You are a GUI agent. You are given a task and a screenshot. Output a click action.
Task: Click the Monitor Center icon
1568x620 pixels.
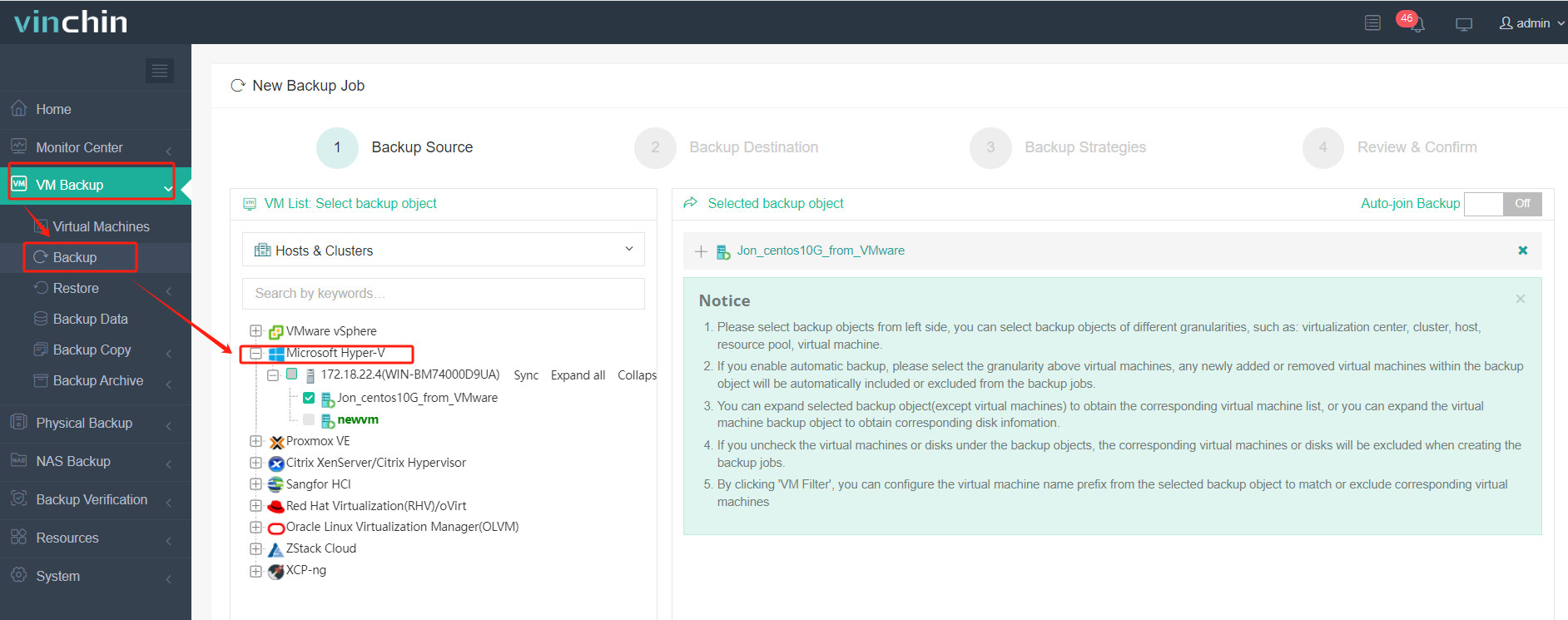[x=18, y=146]
